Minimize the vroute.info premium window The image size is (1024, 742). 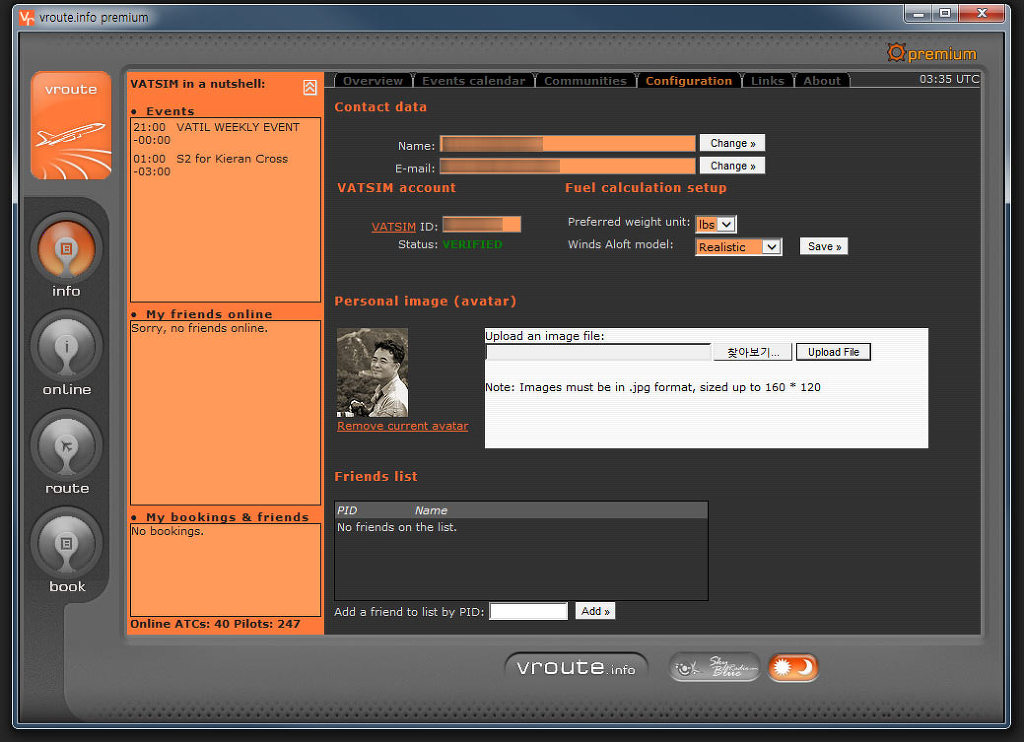(919, 13)
